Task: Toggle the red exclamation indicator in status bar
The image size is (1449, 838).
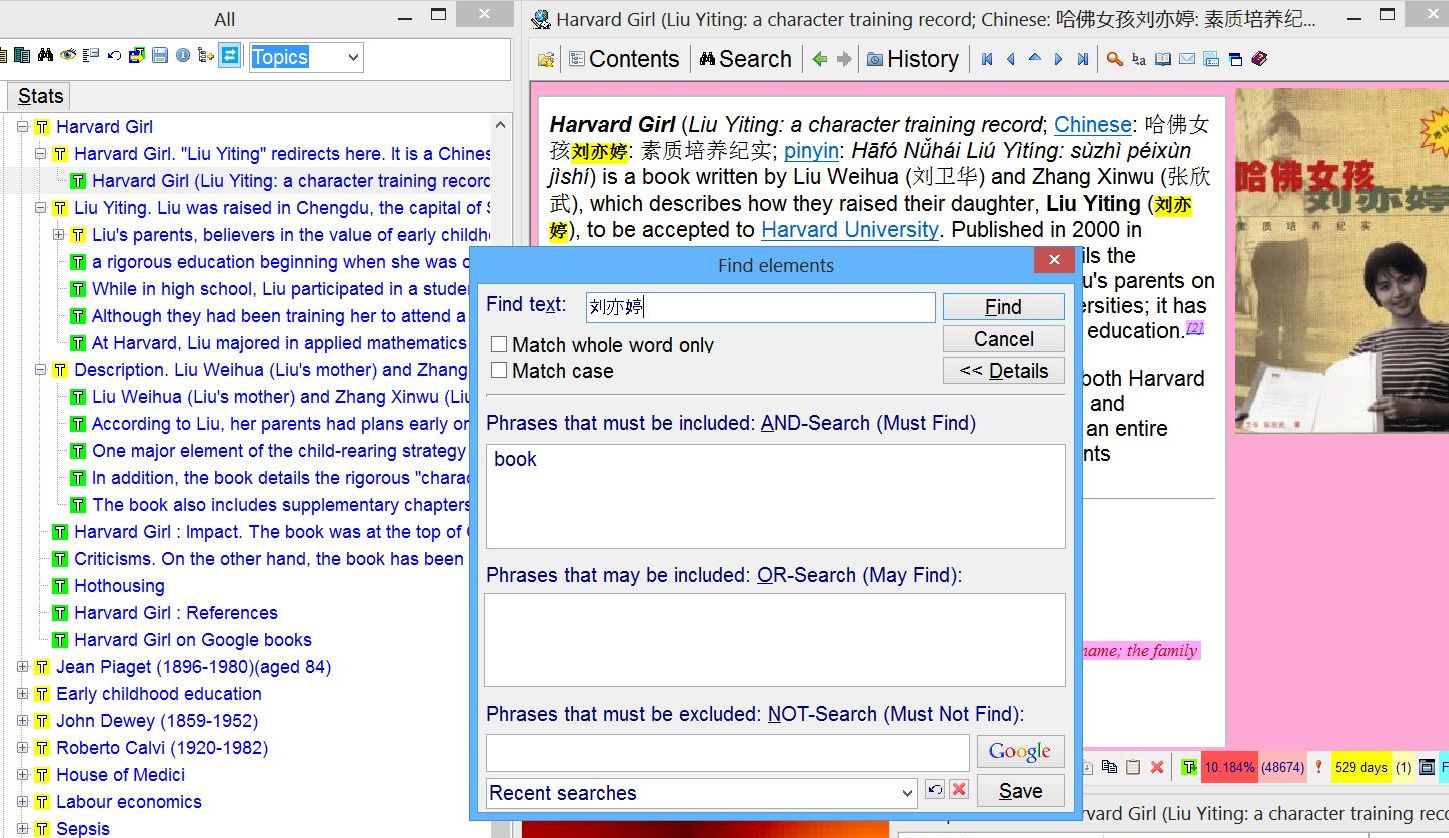Action: click(1319, 766)
